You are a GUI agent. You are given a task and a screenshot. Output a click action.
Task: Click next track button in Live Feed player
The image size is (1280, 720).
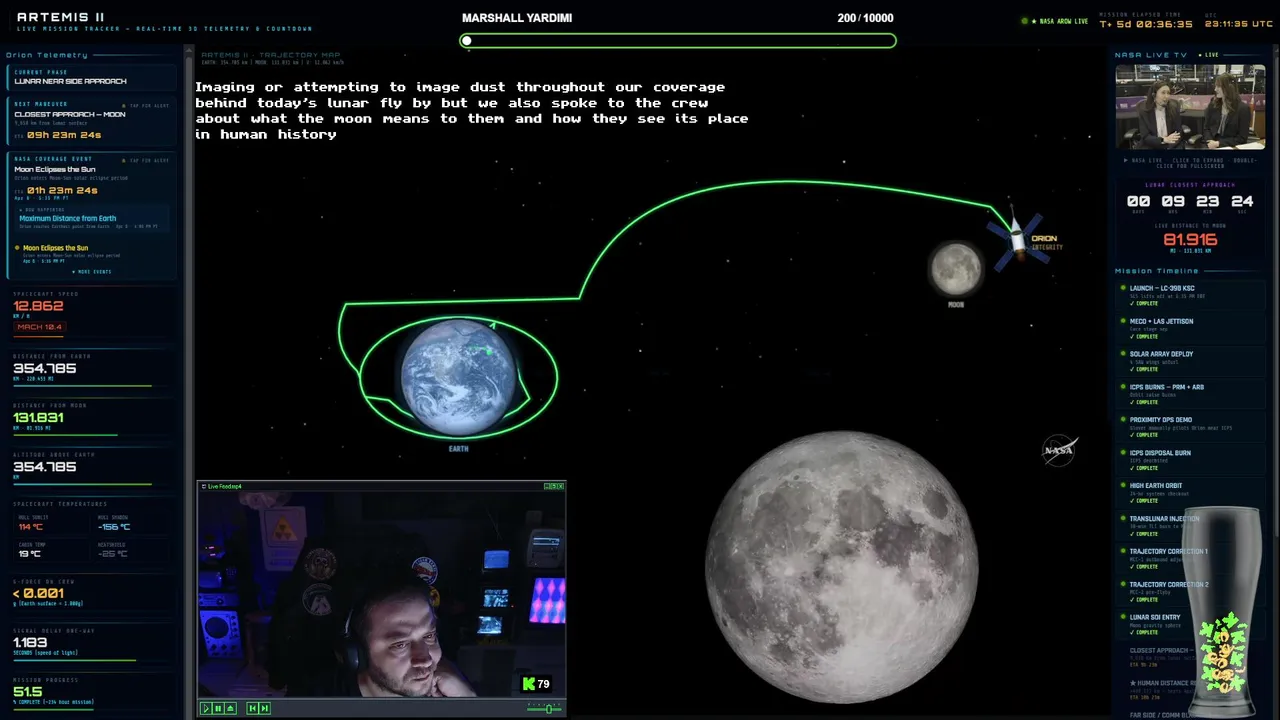click(264, 708)
